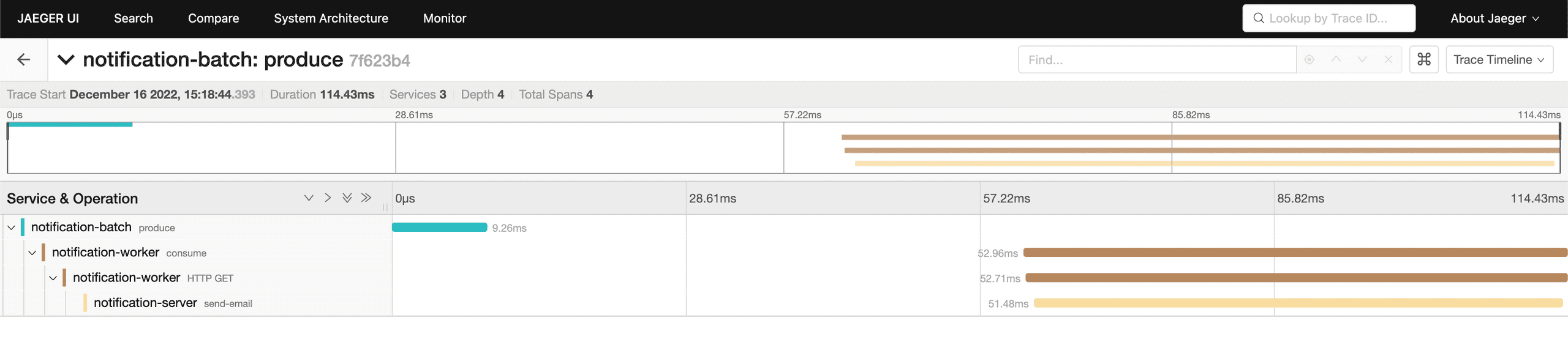The image size is (1568, 356).
Task: Open the System Architecture tab
Action: tap(331, 18)
